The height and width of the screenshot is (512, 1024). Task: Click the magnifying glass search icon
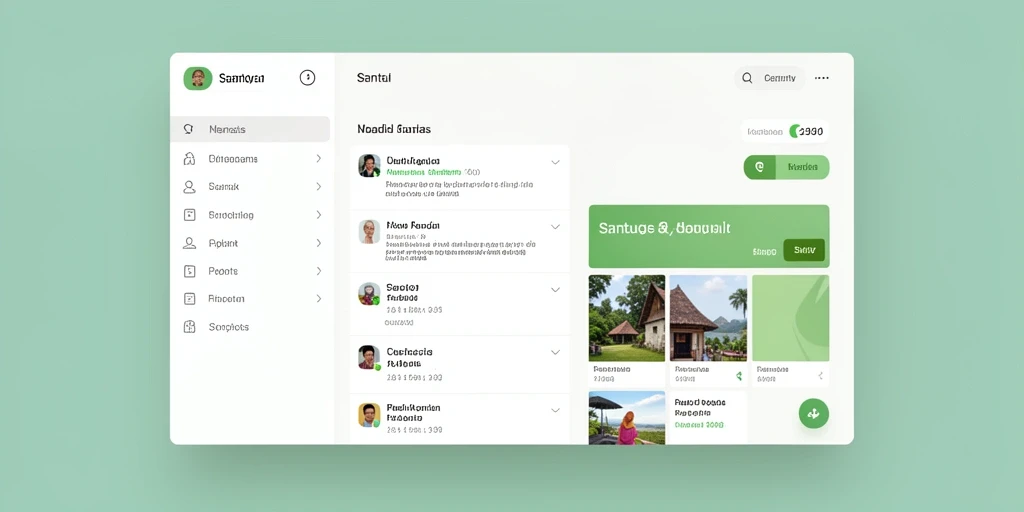click(x=747, y=78)
